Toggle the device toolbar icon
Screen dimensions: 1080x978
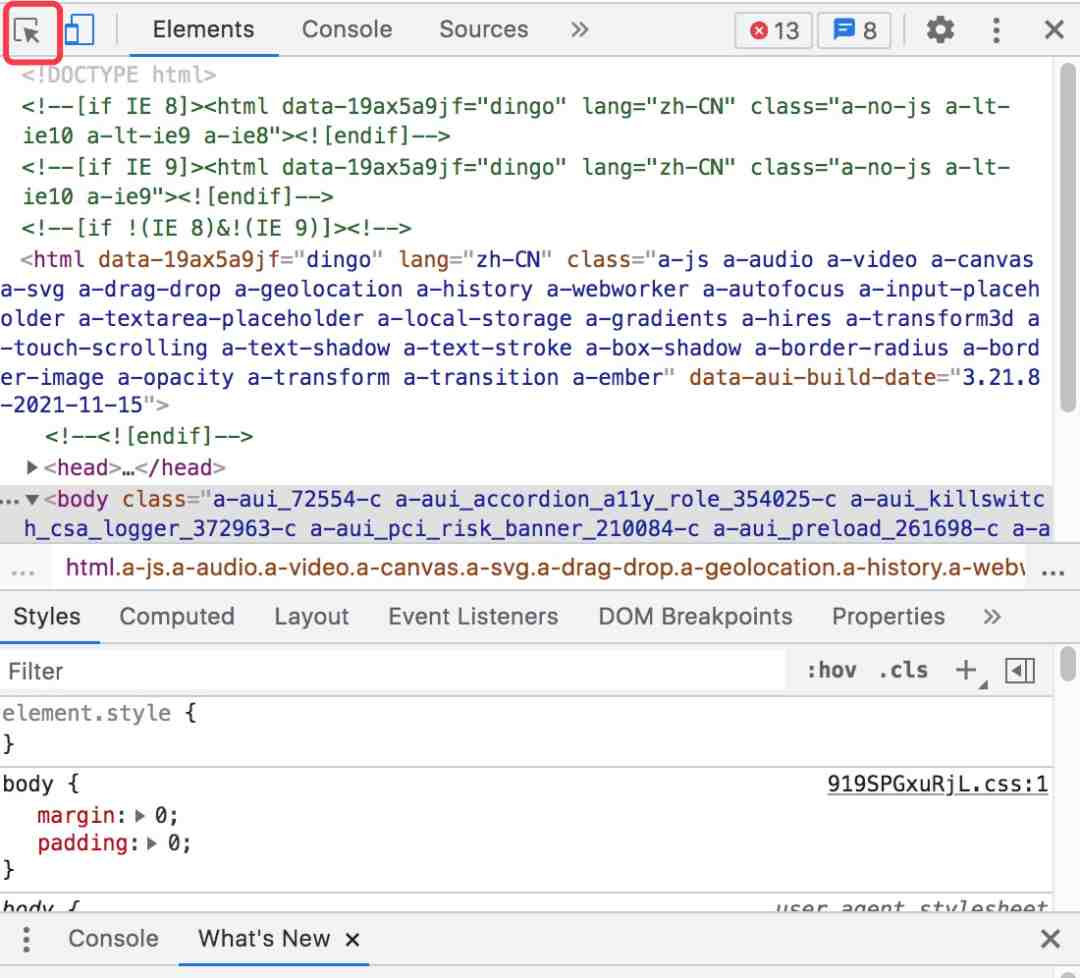[x=79, y=30]
